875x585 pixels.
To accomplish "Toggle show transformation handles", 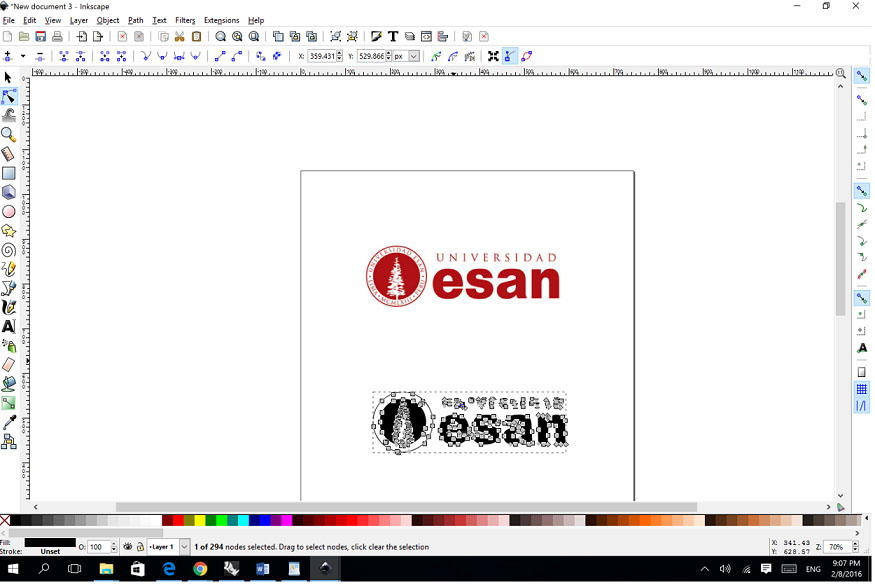I will [x=493, y=56].
